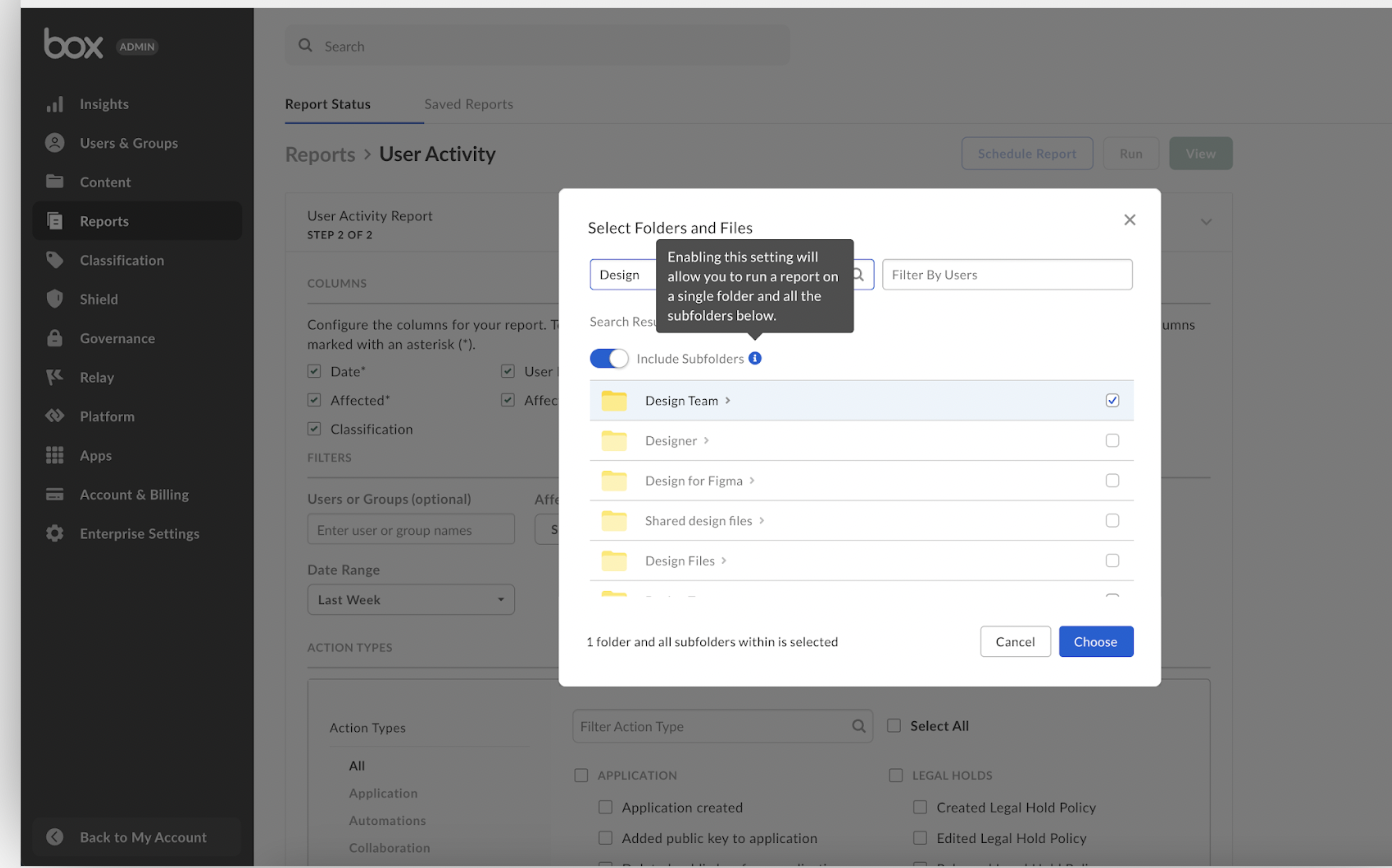
Task: Expand the Designer folder chevron
Action: tap(707, 440)
